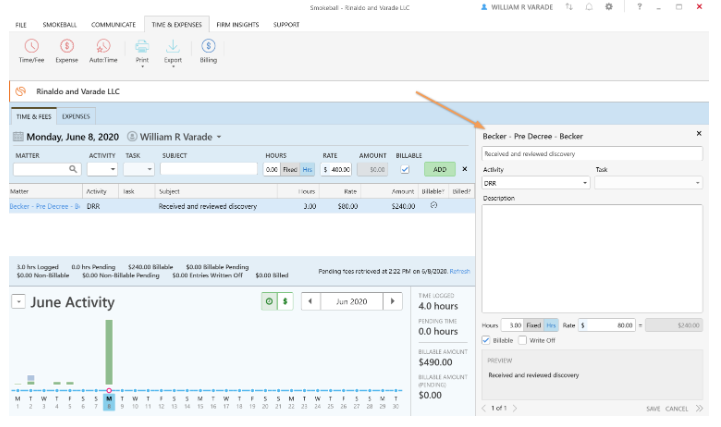Screen dimensions: 721x427
Task: Go to next entry in detail panel
Action: click(515, 408)
